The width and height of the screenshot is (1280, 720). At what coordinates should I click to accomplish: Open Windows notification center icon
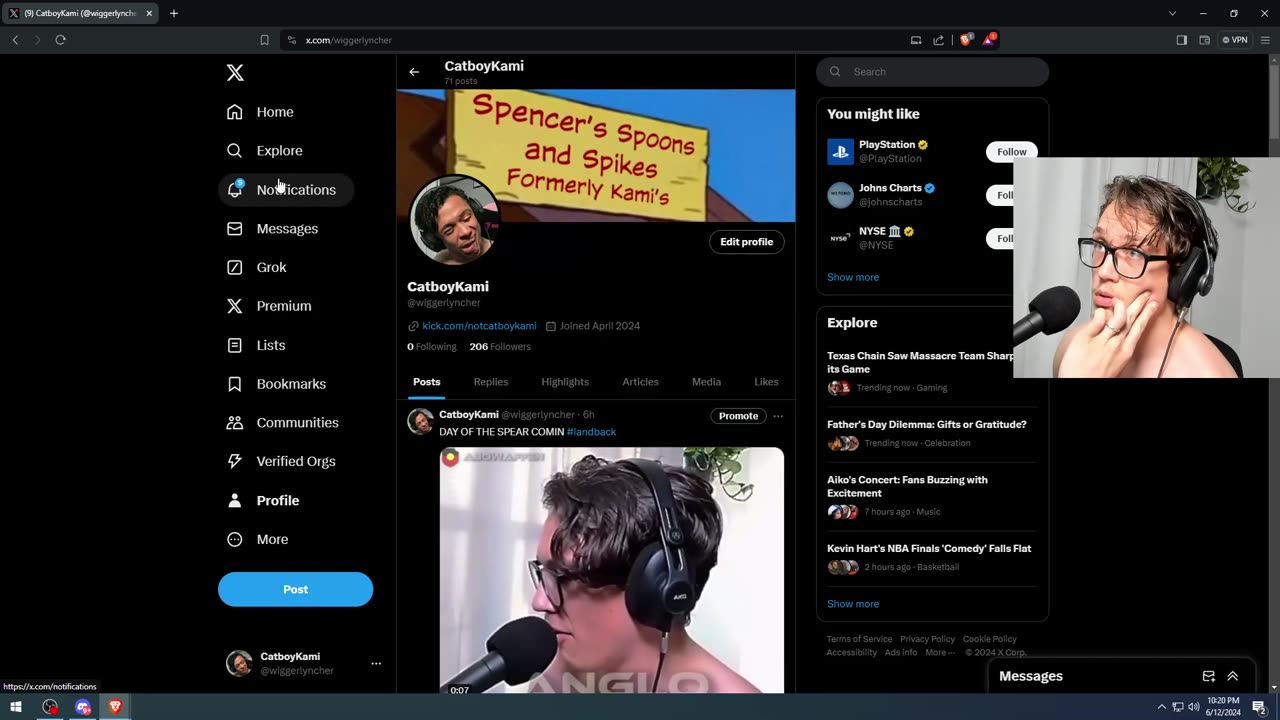coord(1259,707)
